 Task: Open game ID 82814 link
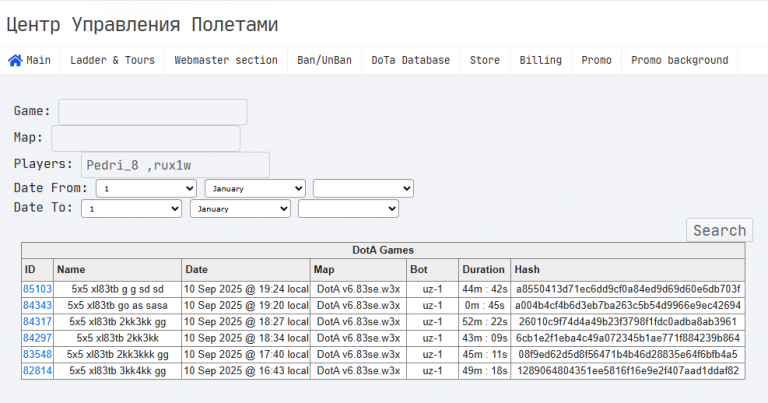[37, 371]
